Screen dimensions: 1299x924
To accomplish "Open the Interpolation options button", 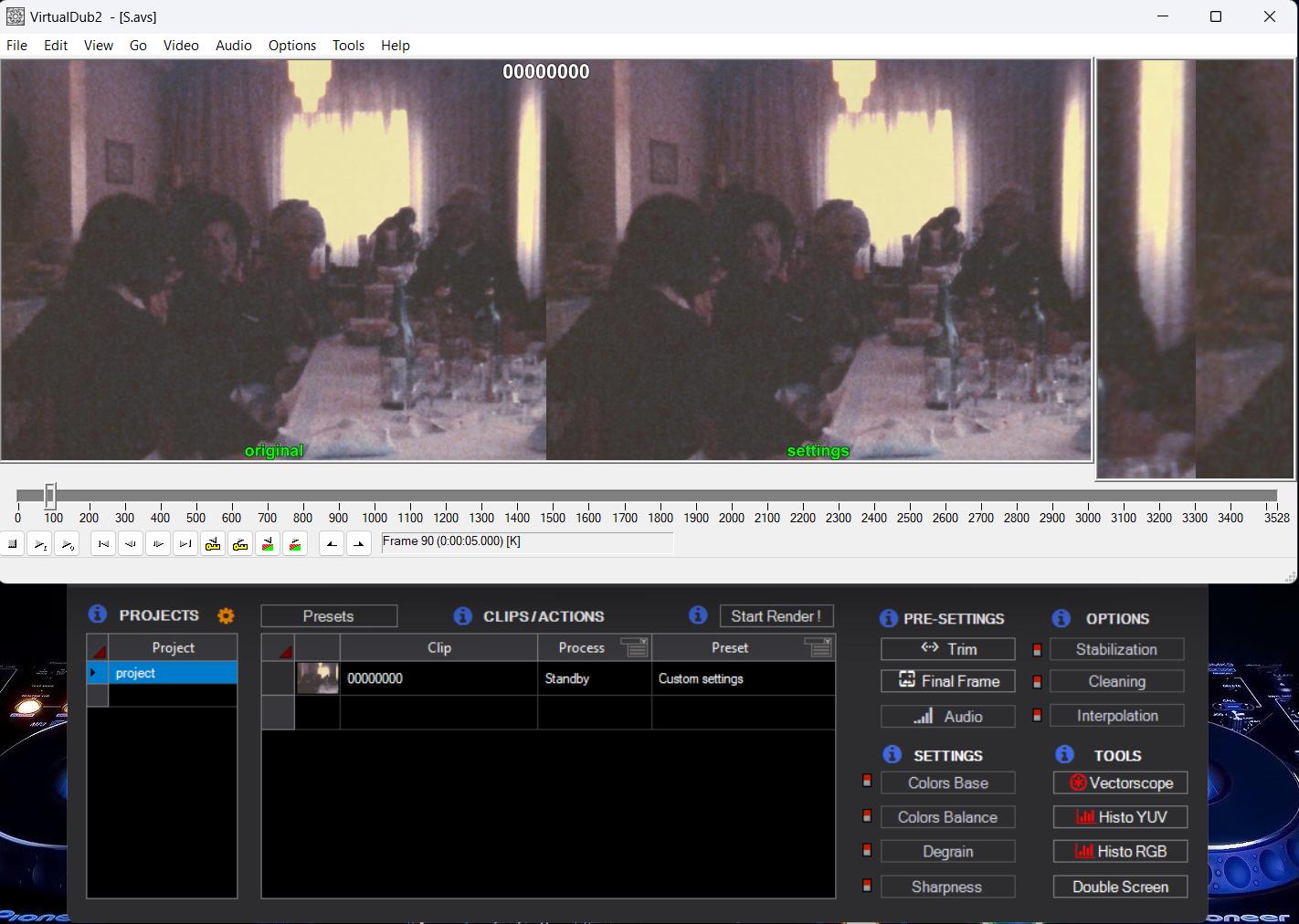I will (1117, 716).
